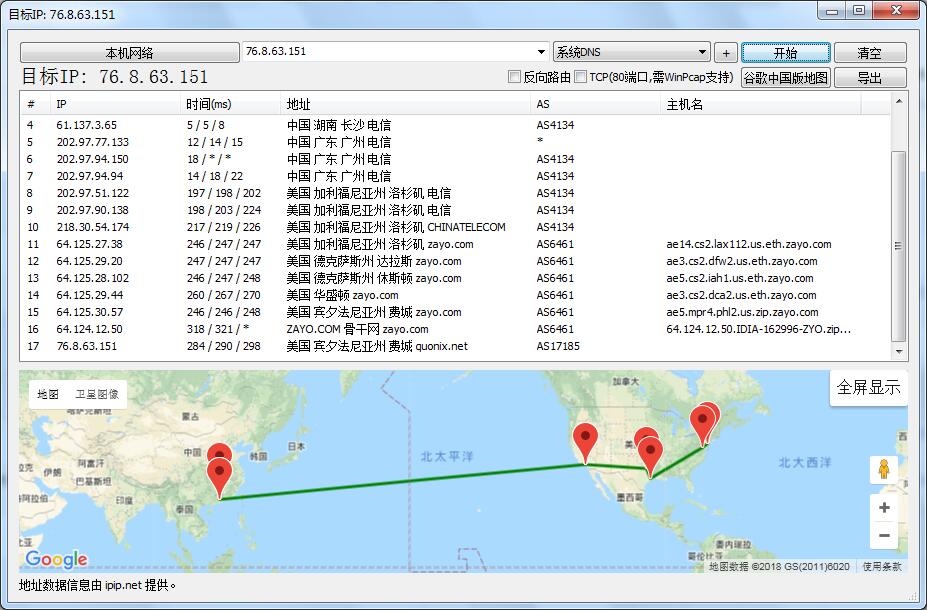Click the 导出 export button
927x610 pixels.
[869, 78]
